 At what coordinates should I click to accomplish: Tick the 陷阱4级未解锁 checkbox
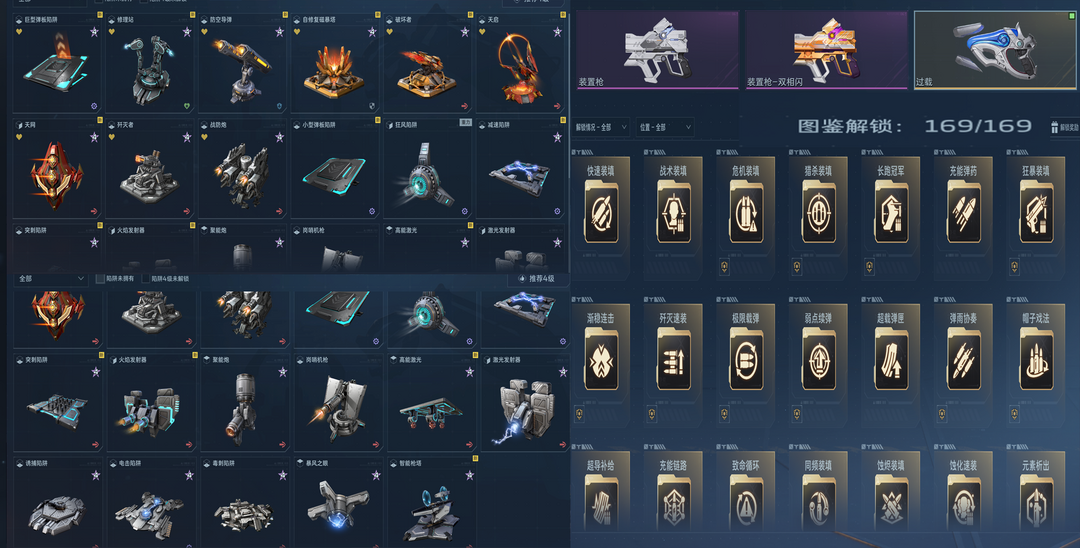pos(146,279)
